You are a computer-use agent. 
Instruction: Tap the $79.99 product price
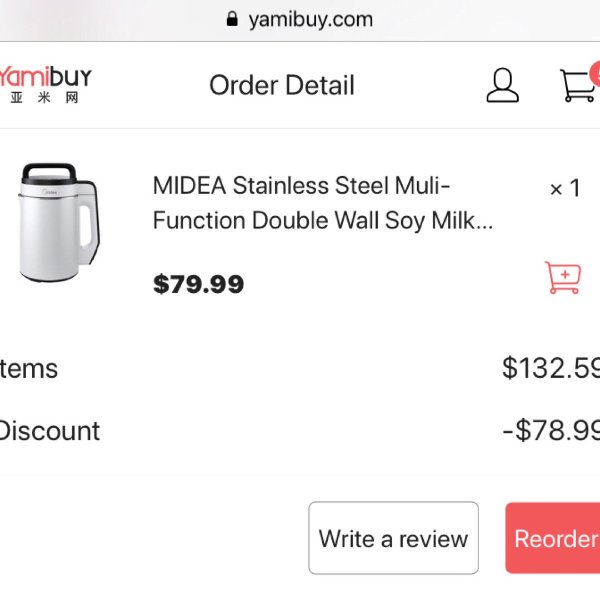(x=198, y=284)
